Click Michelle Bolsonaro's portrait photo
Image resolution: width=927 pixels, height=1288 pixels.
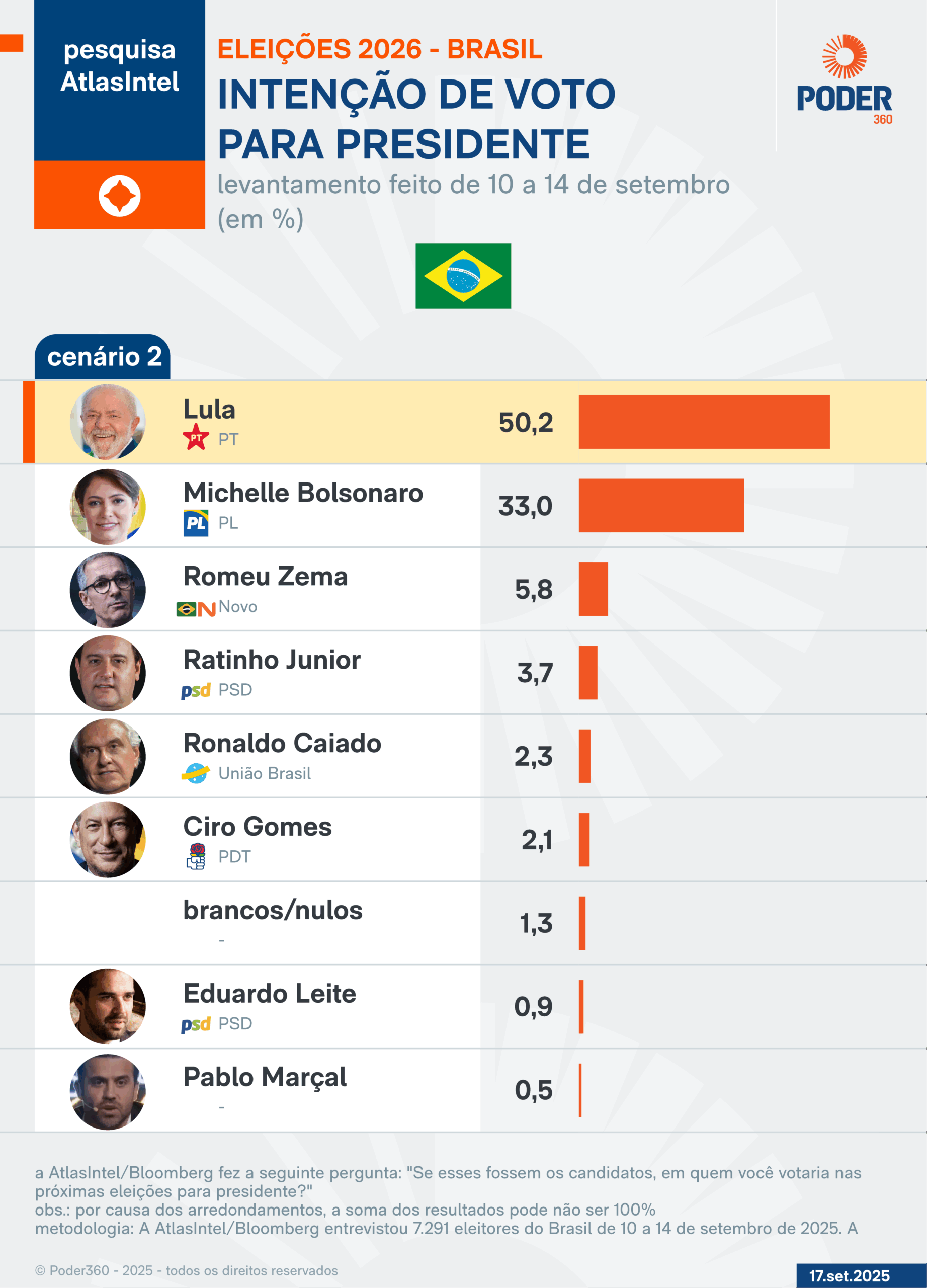coord(108,506)
